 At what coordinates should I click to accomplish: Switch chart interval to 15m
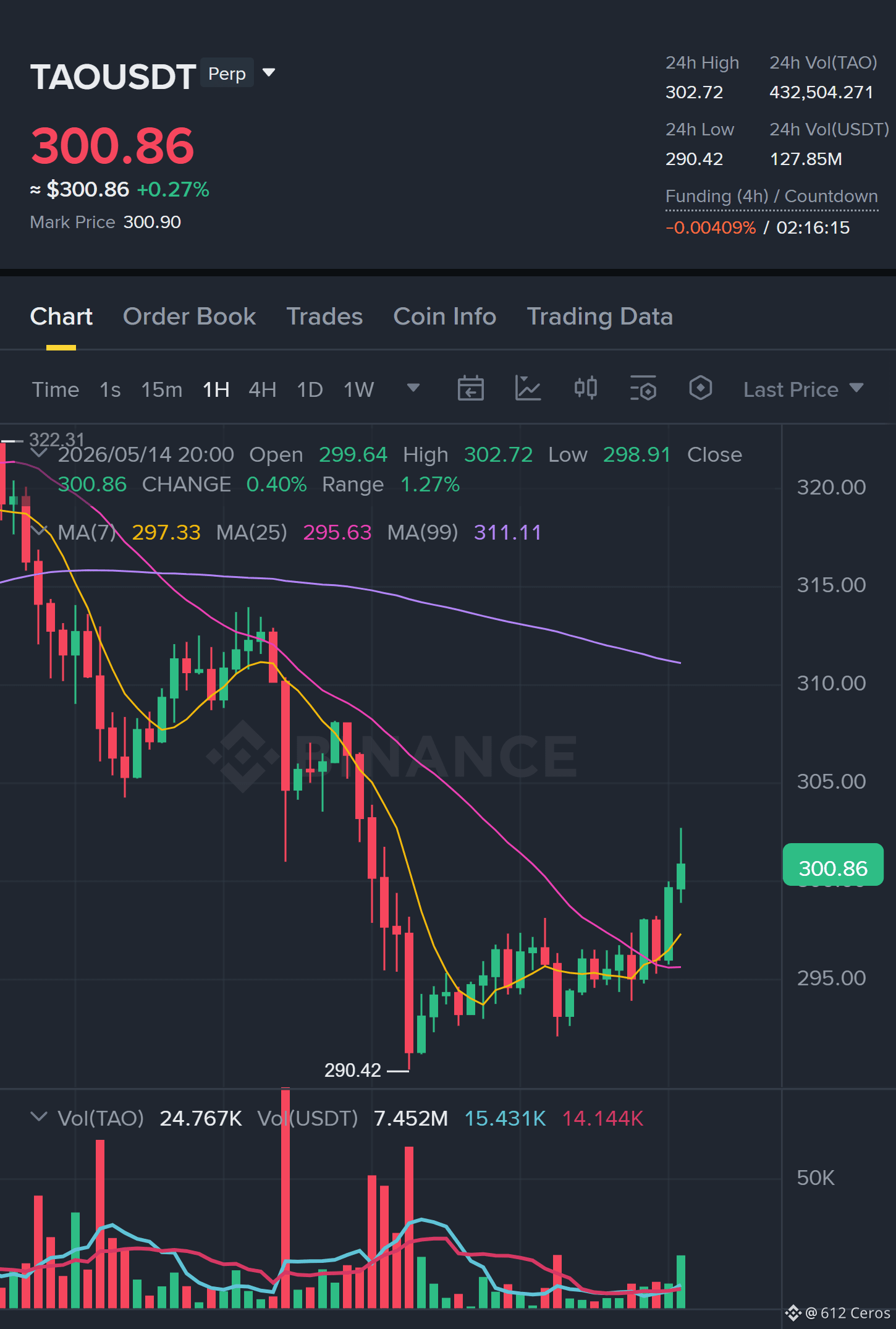[x=161, y=389]
